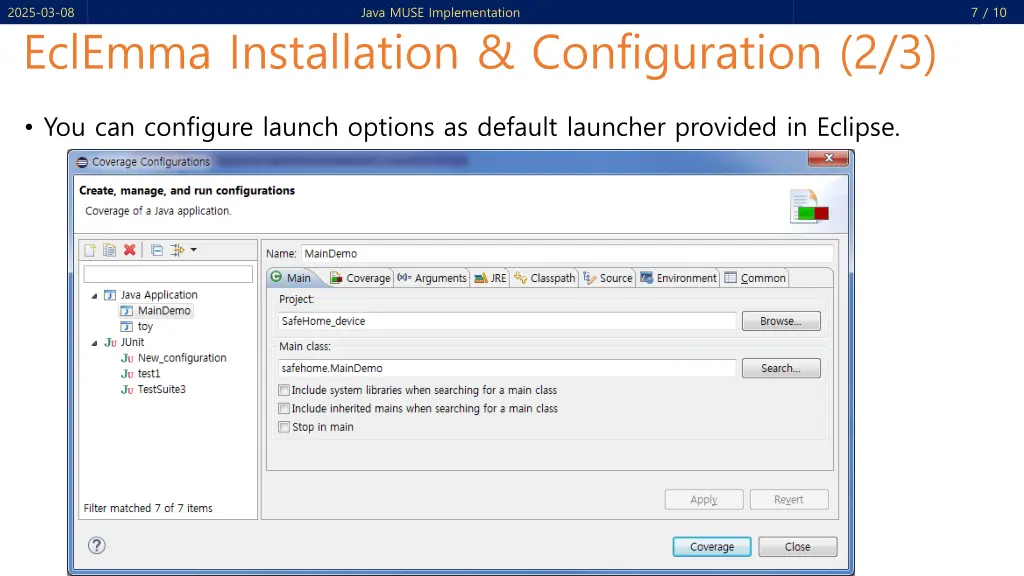Click the JUnit icon next to New_configuration

click(x=127, y=358)
